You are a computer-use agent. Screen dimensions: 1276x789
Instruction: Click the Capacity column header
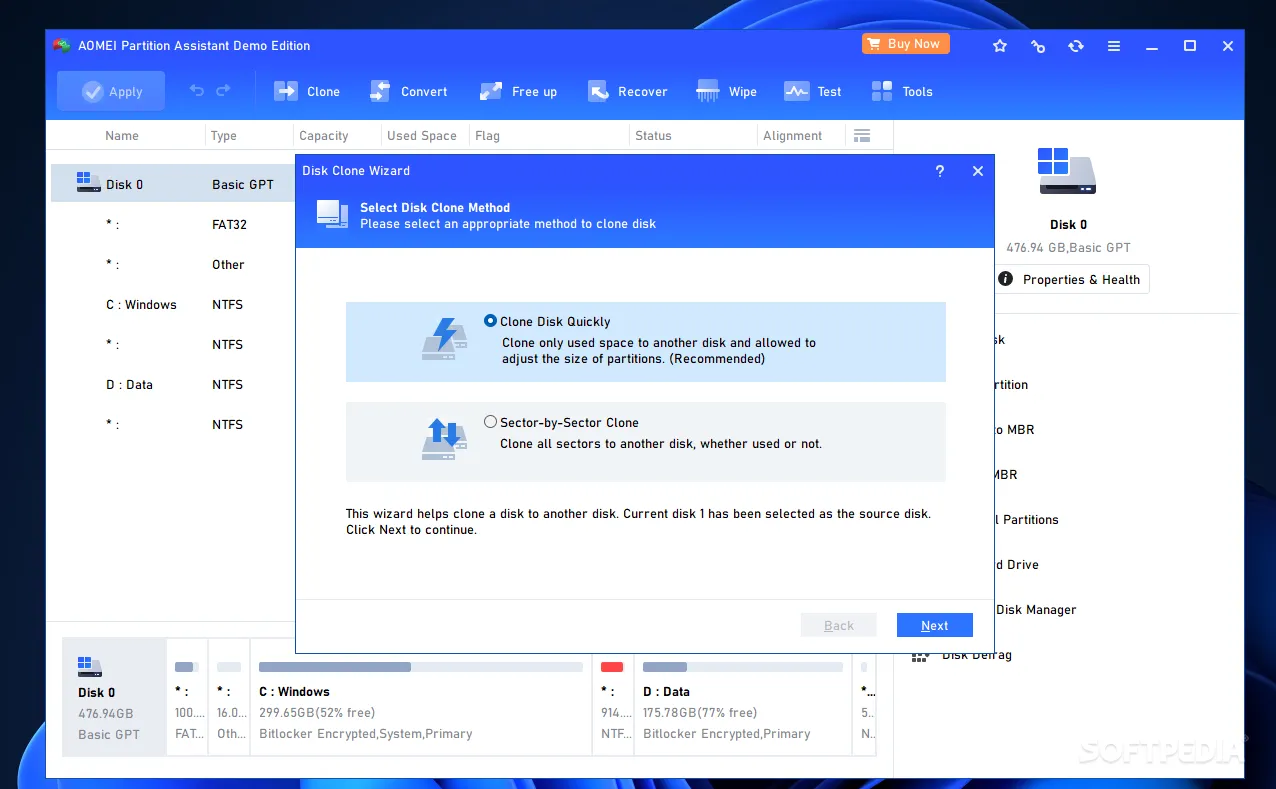click(324, 136)
